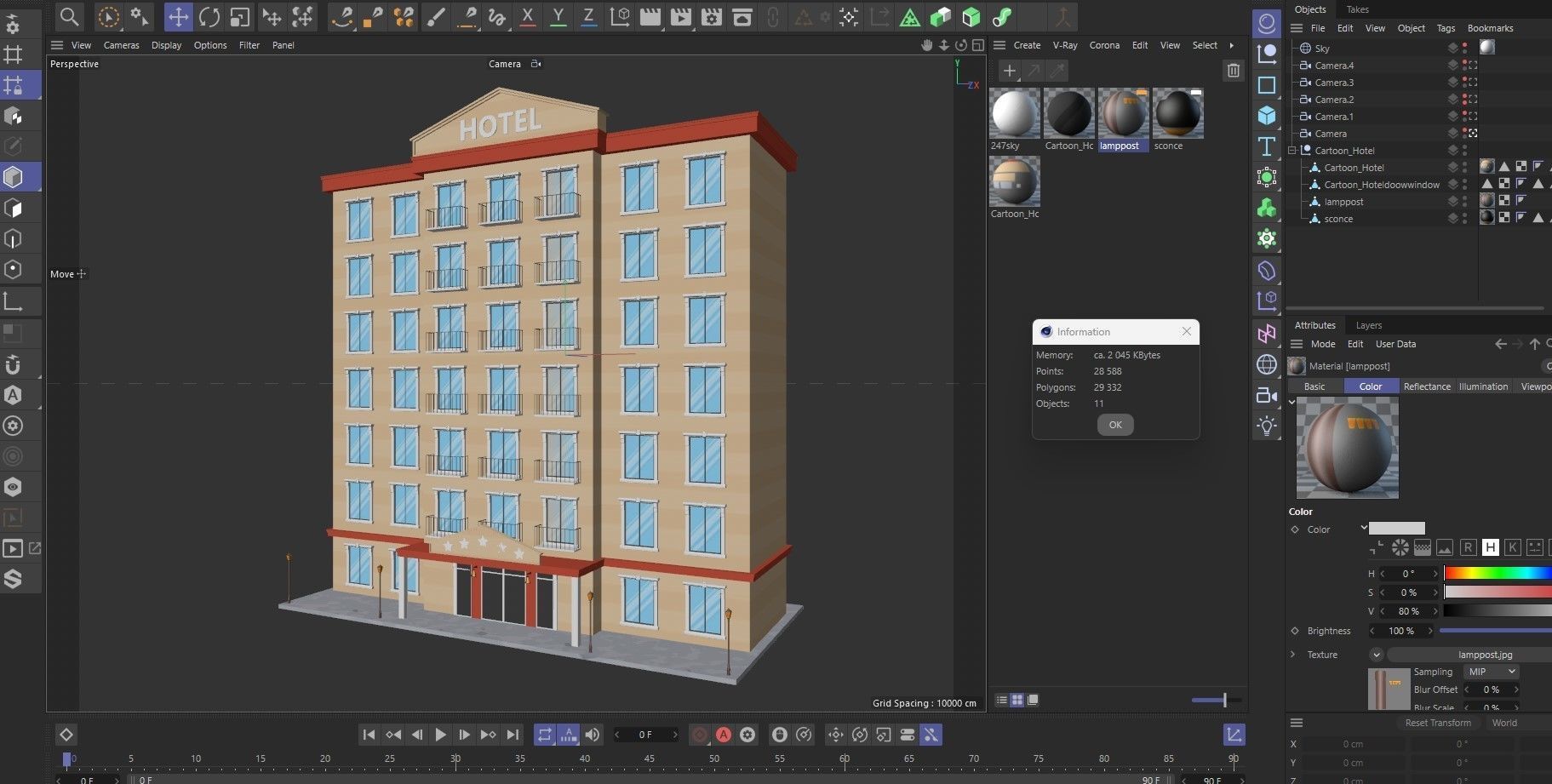Click the S logo icon in left bar

13,579
